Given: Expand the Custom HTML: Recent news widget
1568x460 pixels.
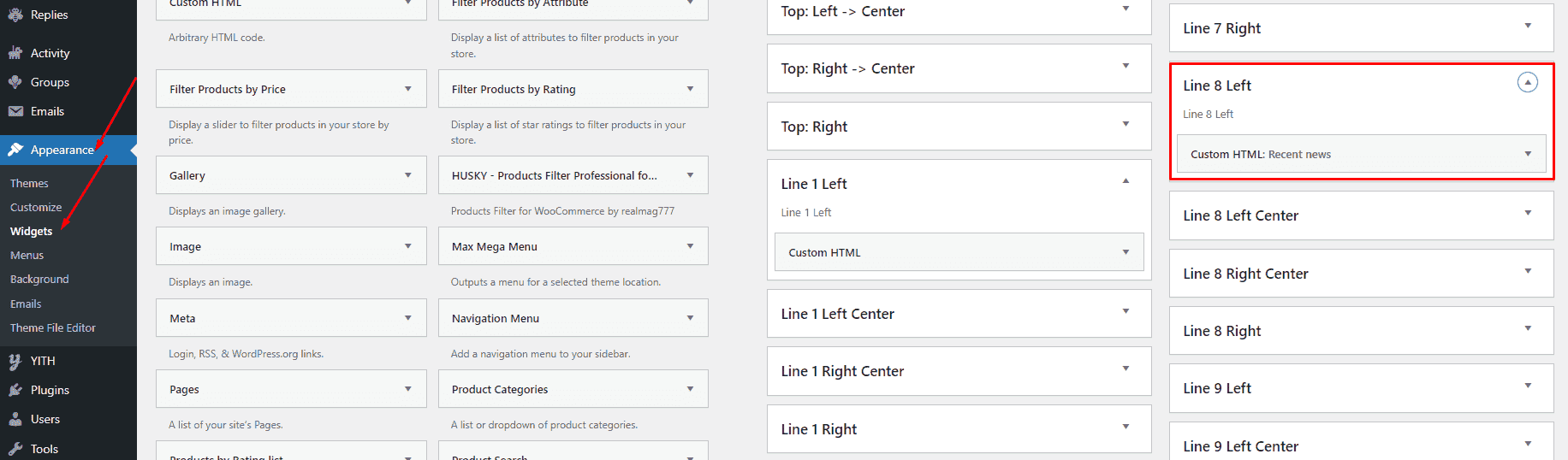Looking at the screenshot, I should click(1528, 155).
